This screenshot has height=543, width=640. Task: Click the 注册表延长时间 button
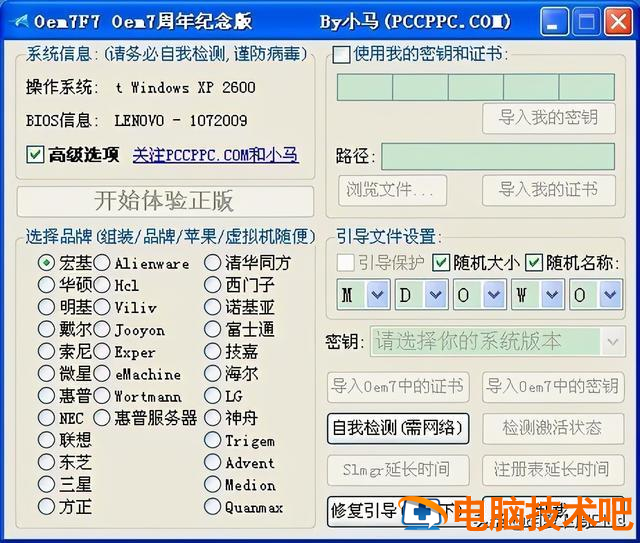tap(553, 470)
